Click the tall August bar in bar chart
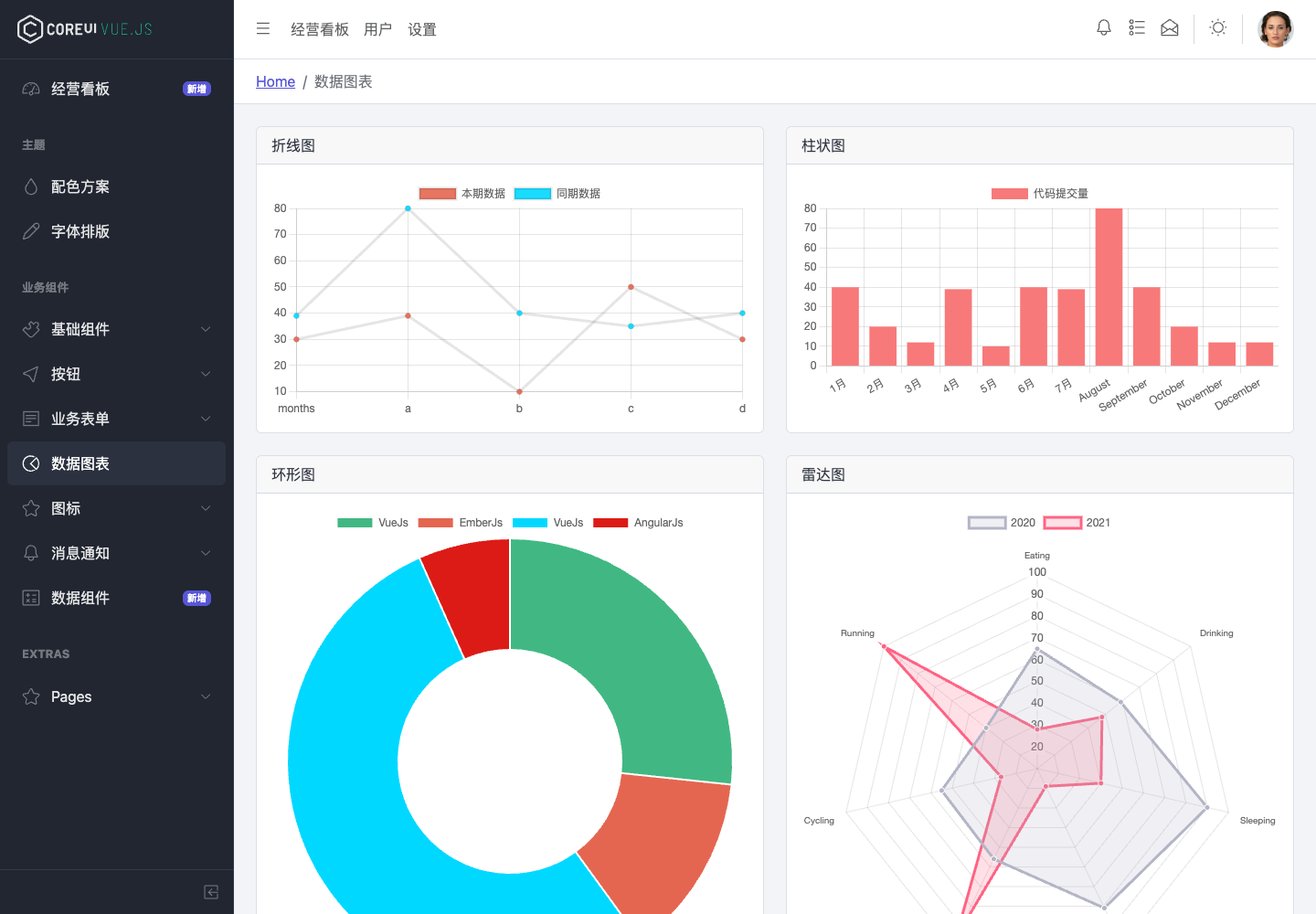The width and height of the screenshot is (1316, 914). (1109, 287)
